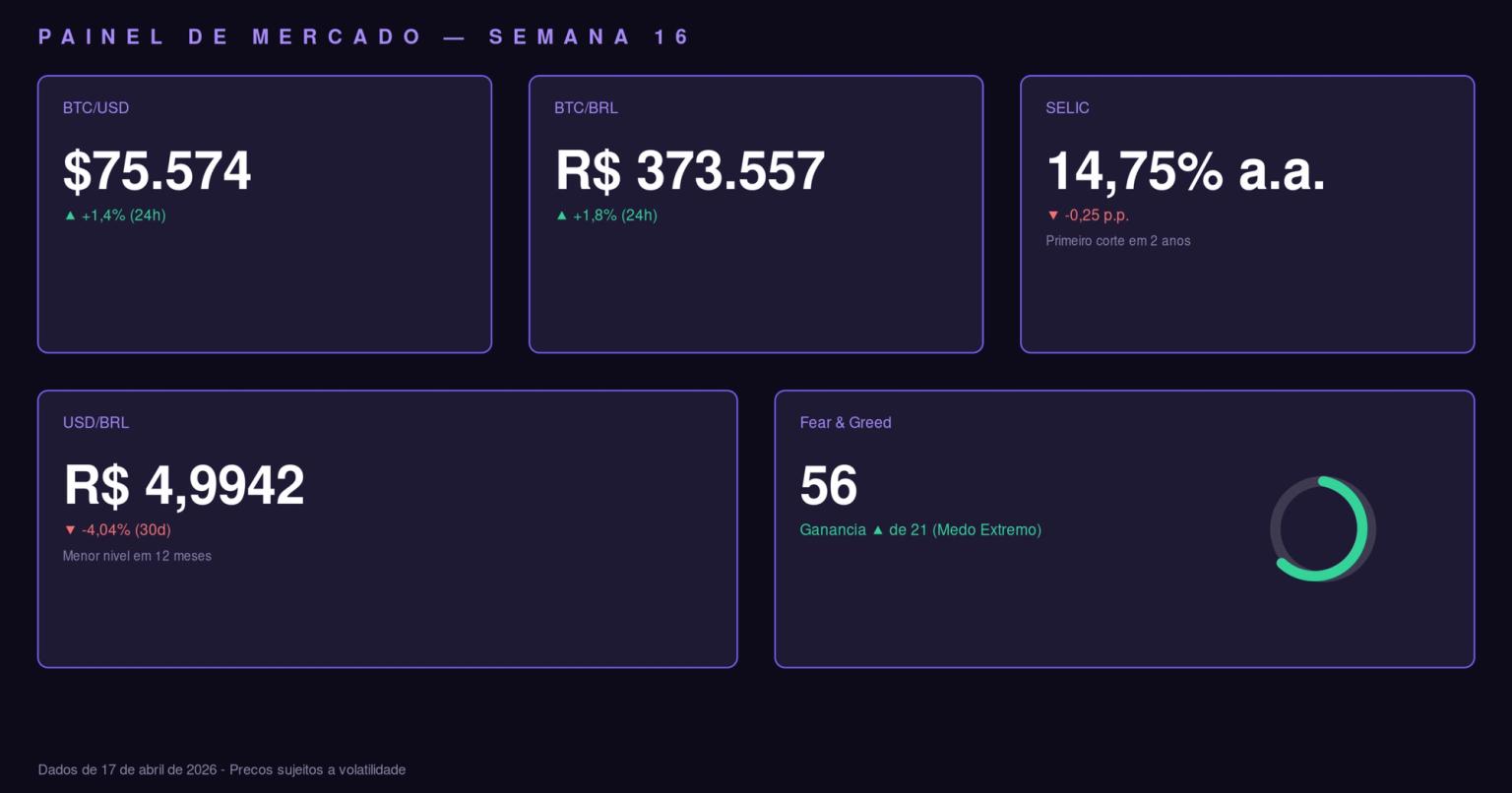Open the BTC/USD card label

pyautogui.click(x=95, y=108)
